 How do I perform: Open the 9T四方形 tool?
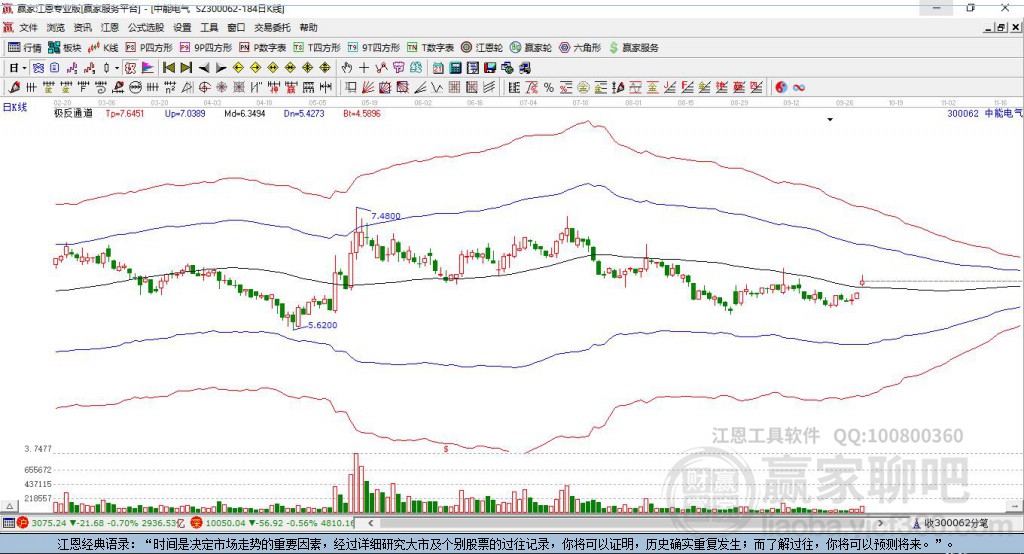pyautogui.click(x=373, y=48)
